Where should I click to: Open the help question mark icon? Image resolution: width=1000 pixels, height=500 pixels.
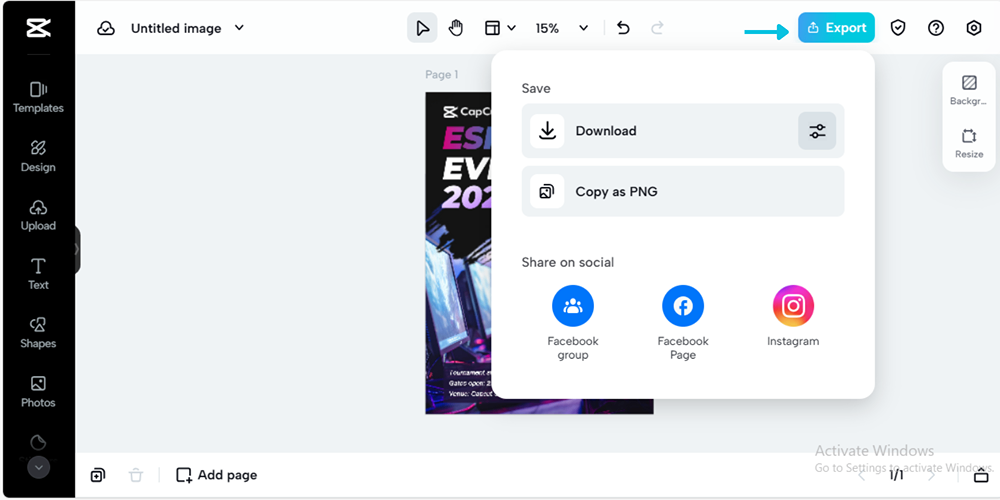coord(936,28)
